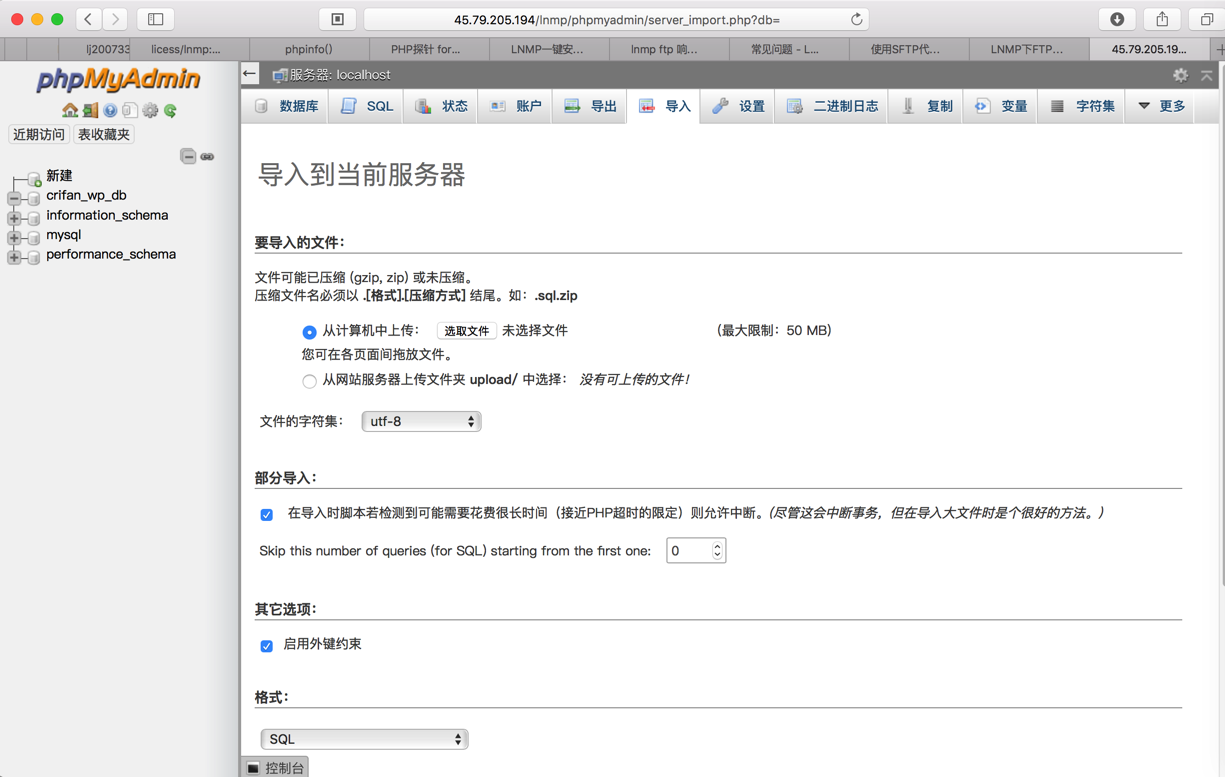Image resolution: width=1225 pixels, height=777 pixels.
Task: Open the 设置 tab
Action: click(738, 106)
